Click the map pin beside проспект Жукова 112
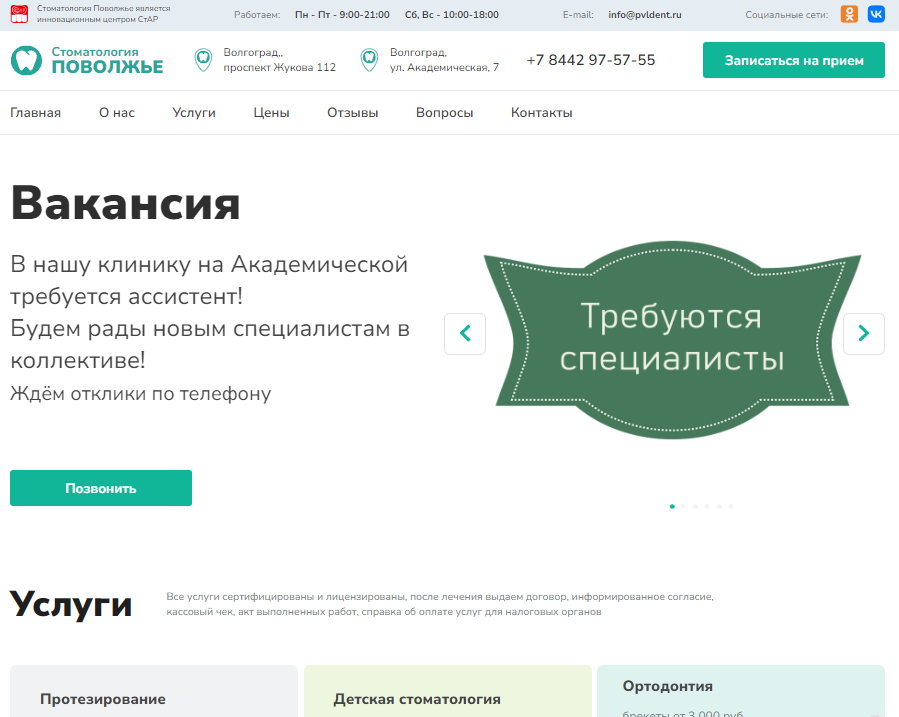This screenshot has height=717, width=899. click(203, 60)
